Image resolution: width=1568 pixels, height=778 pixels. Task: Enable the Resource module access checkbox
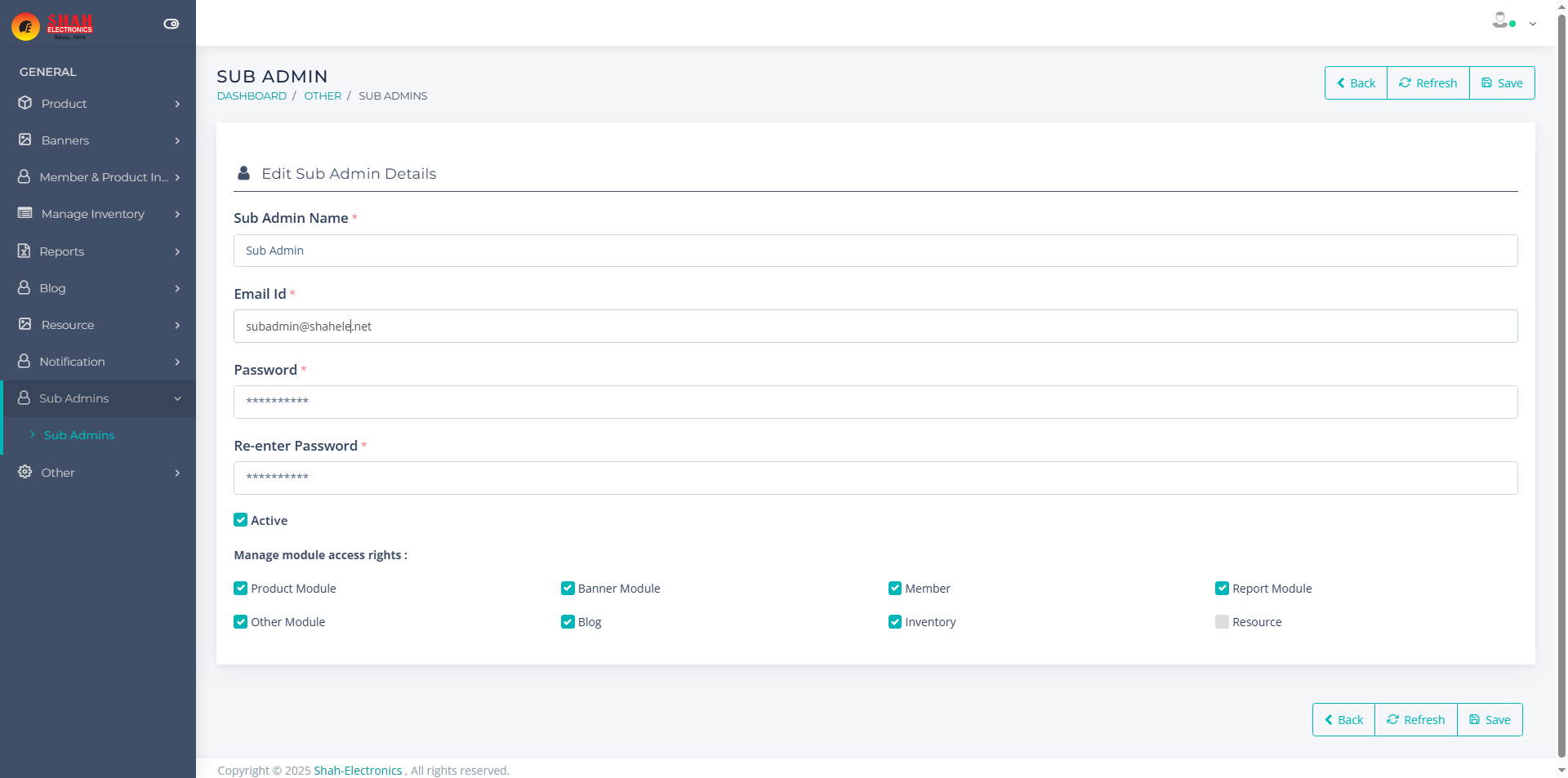tap(1222, 622)
